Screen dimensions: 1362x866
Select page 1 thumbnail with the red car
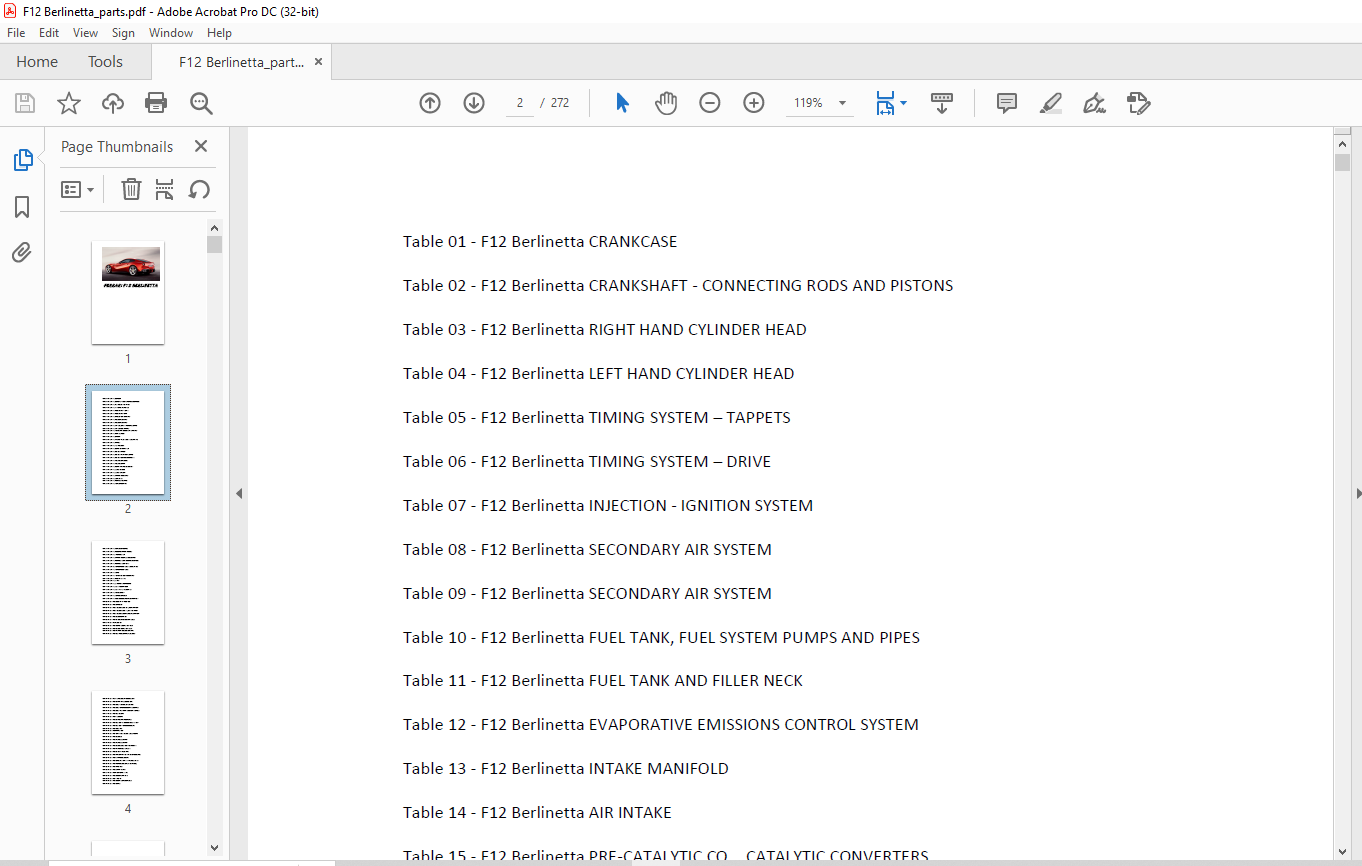click(128, 292)
